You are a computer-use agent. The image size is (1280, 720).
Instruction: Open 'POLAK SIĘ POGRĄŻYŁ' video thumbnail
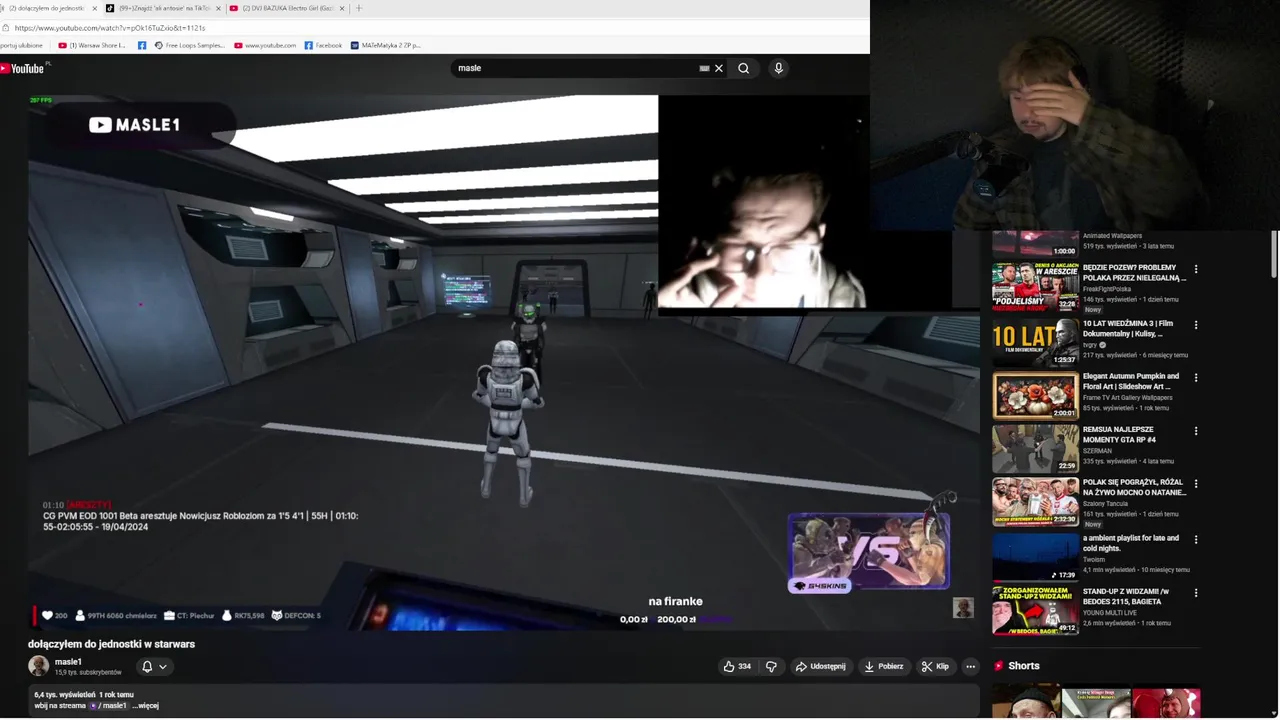pos(1035,501)
